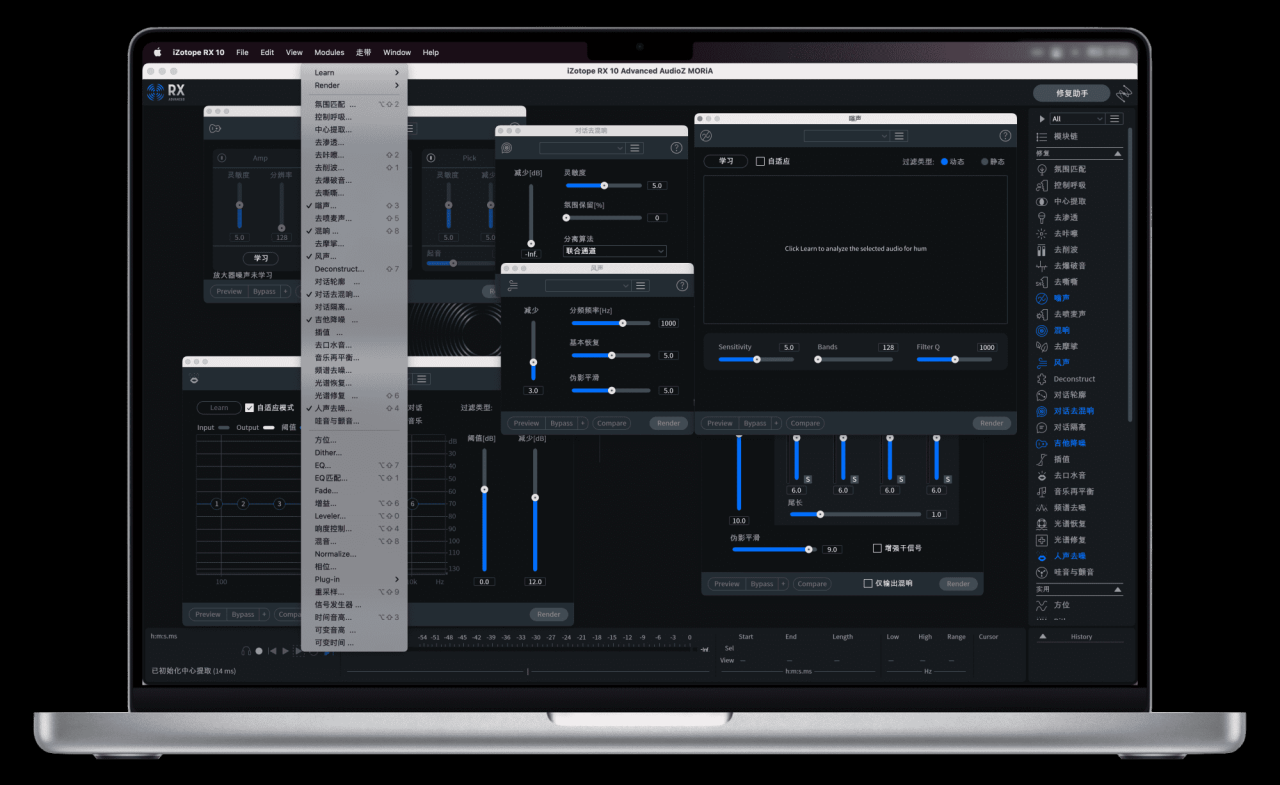1280x785 pixels.
Task: Click 学习 button in the 嗡声 window
Action: tap(726, 161)
